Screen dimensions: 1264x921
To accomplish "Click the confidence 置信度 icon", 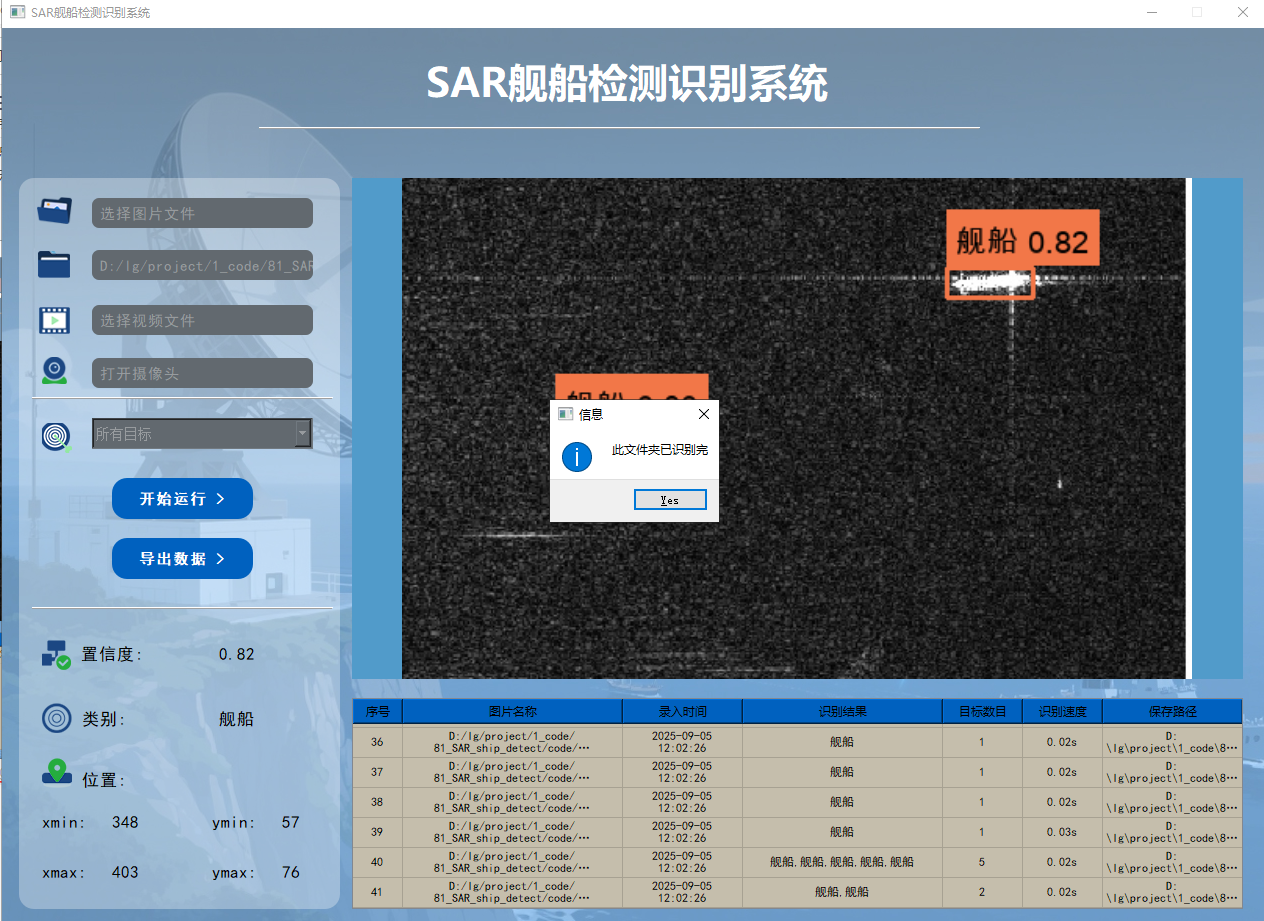I will 56,654.
